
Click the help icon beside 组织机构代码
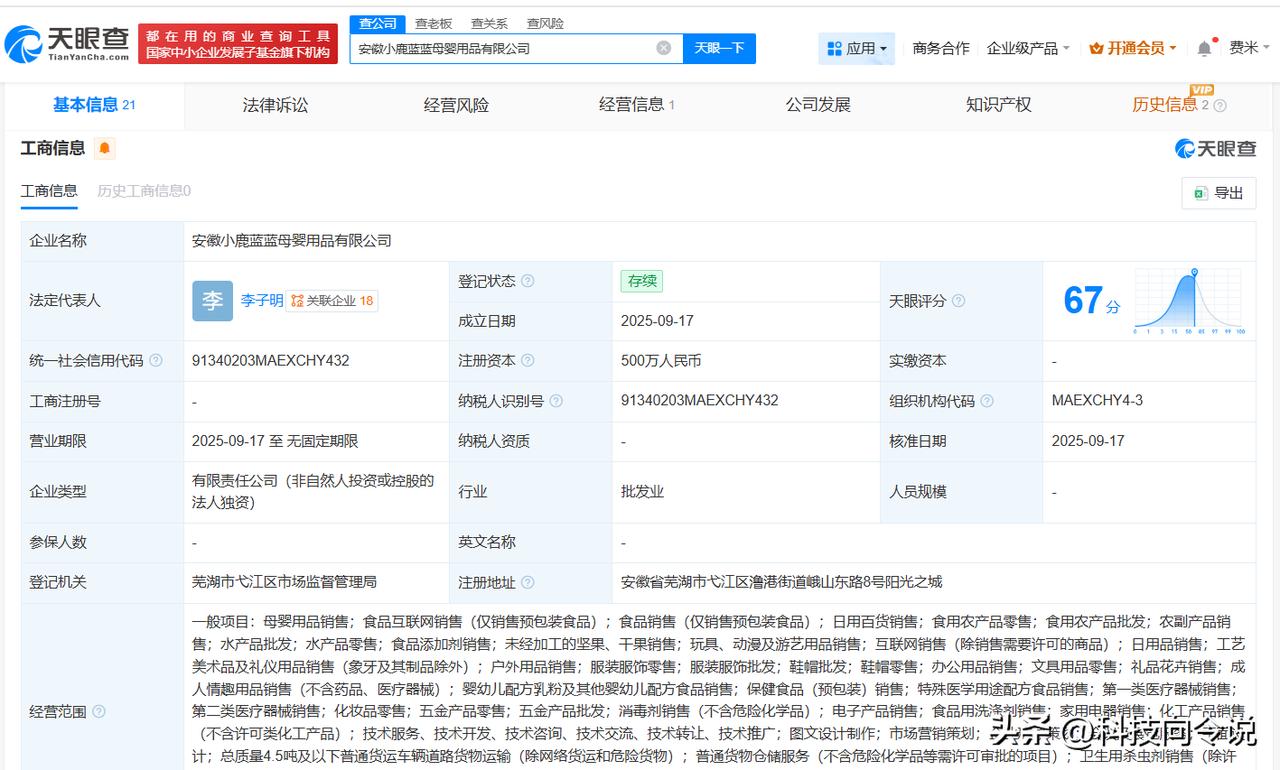[x=987, y=401]
